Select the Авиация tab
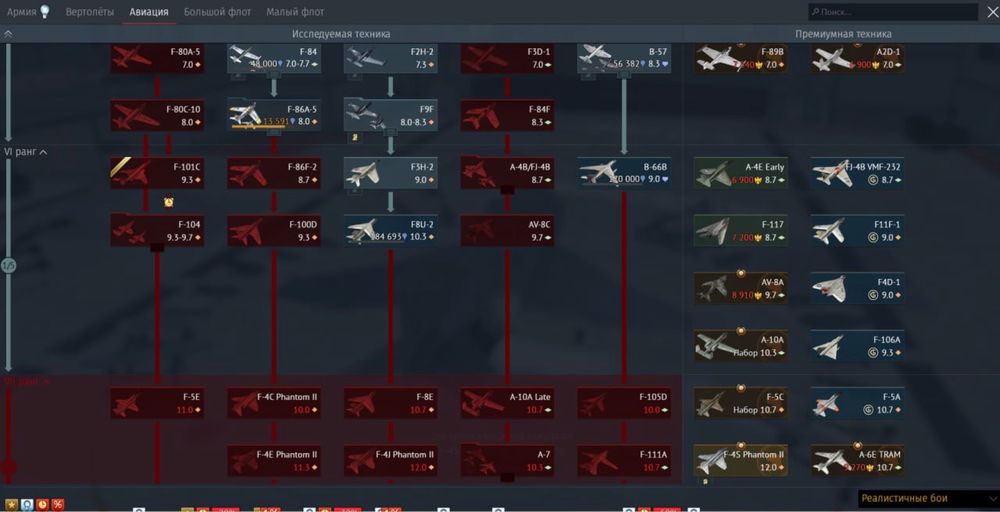This screenshot has width=1000, height=512. (149, 12)
